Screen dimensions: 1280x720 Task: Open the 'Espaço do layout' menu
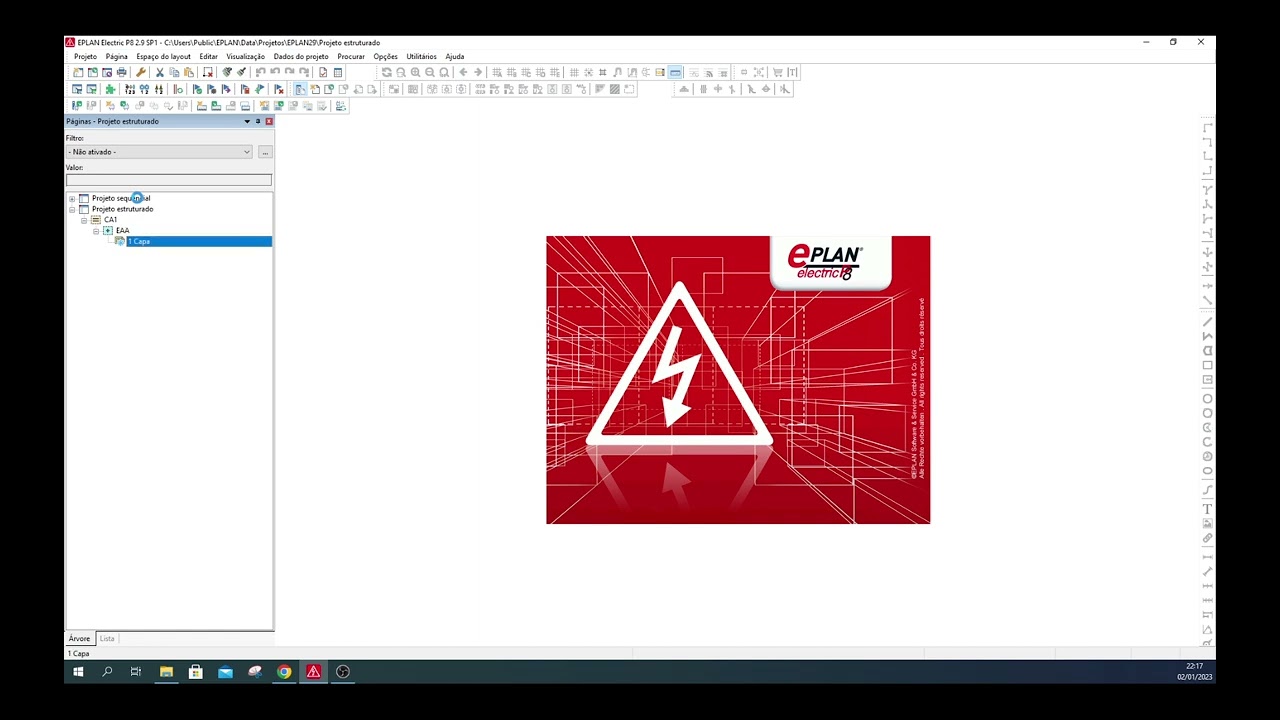click(163, 56)
